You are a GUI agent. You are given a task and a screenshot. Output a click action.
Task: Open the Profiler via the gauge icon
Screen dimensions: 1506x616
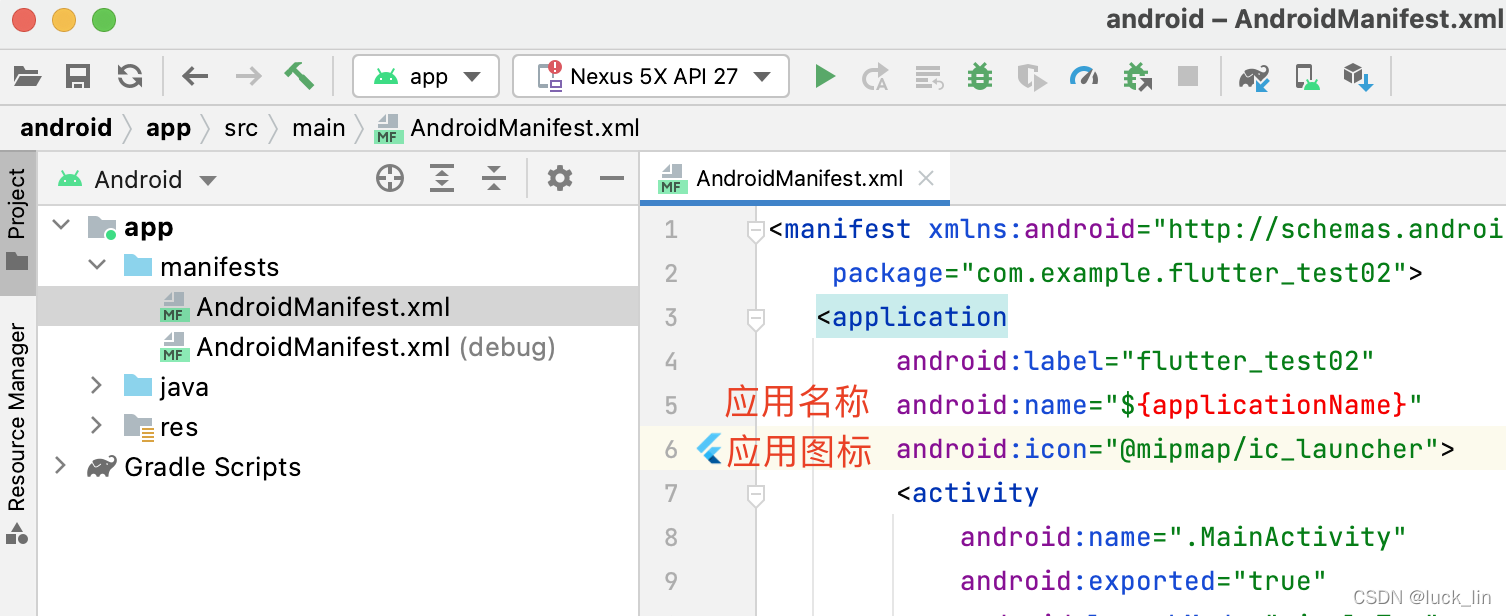1084,76
